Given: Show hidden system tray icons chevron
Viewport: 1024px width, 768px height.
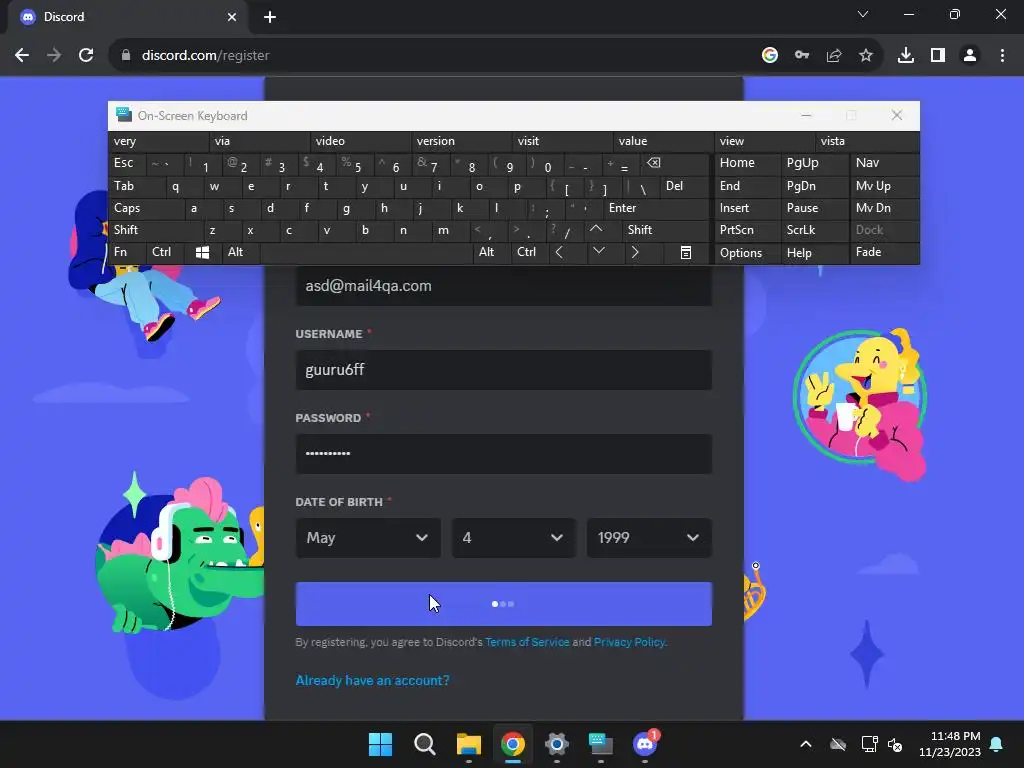Looking at the screenshot, I should [x=806, y=744].
